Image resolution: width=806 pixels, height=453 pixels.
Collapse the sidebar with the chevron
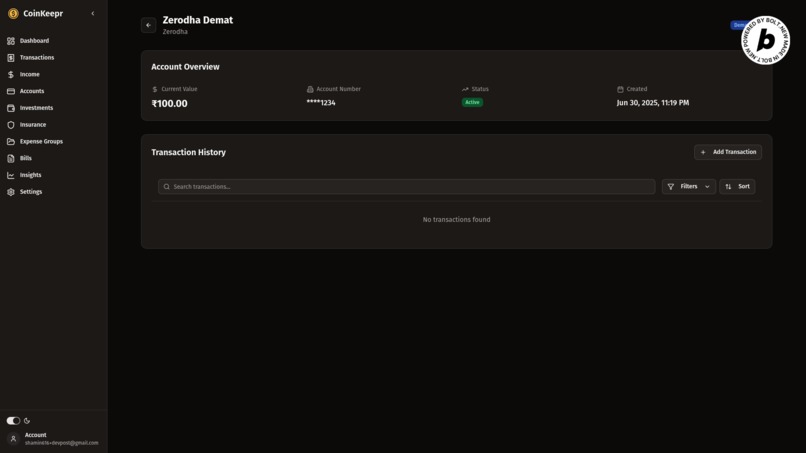coord(93,13)
